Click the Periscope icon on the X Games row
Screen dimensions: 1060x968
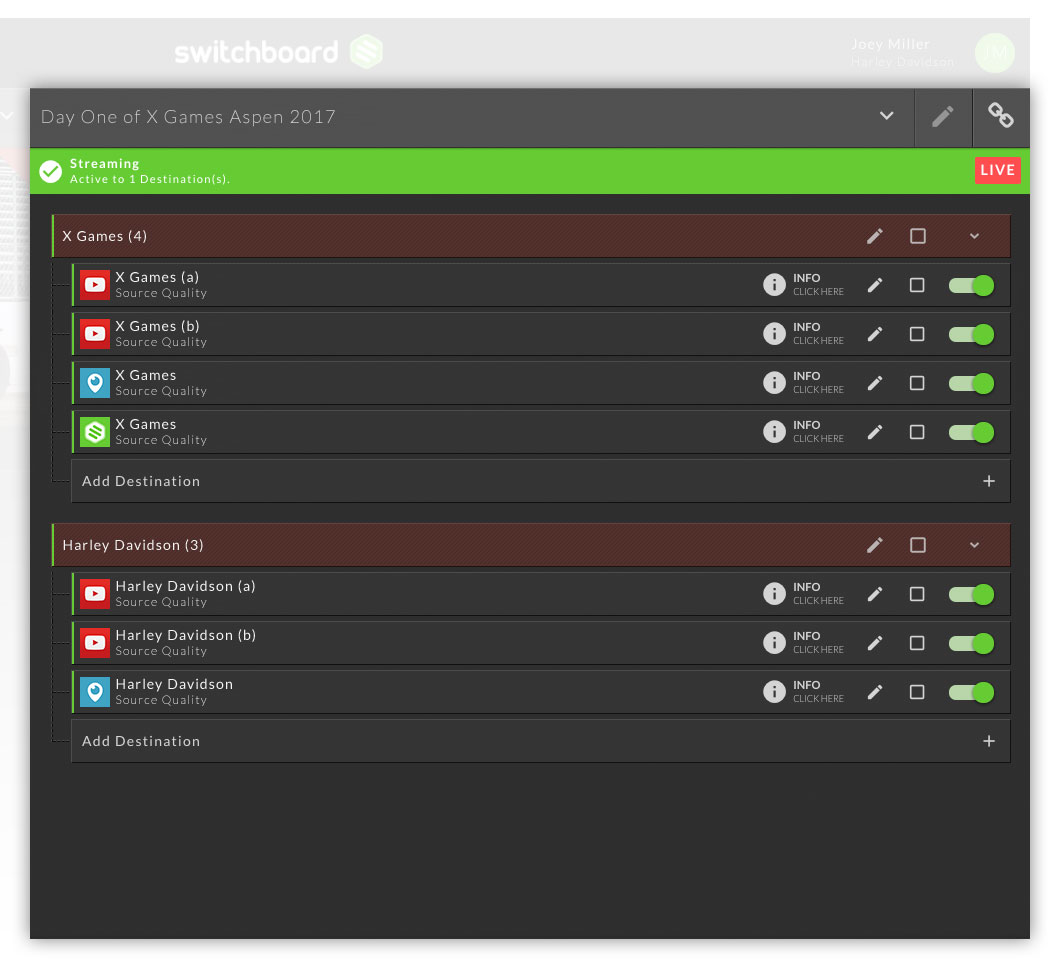pos(95,383)
